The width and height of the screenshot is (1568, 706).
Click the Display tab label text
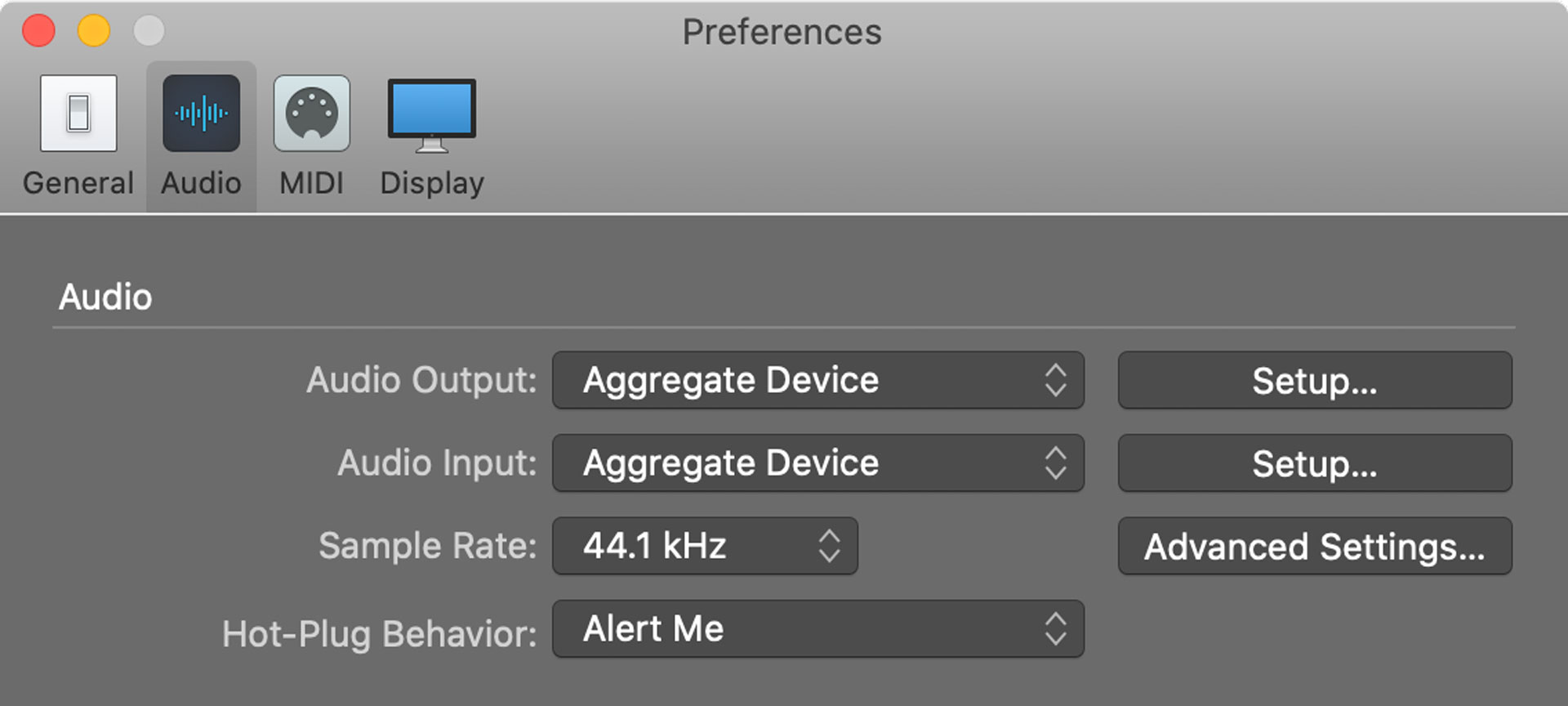(432, 184)
